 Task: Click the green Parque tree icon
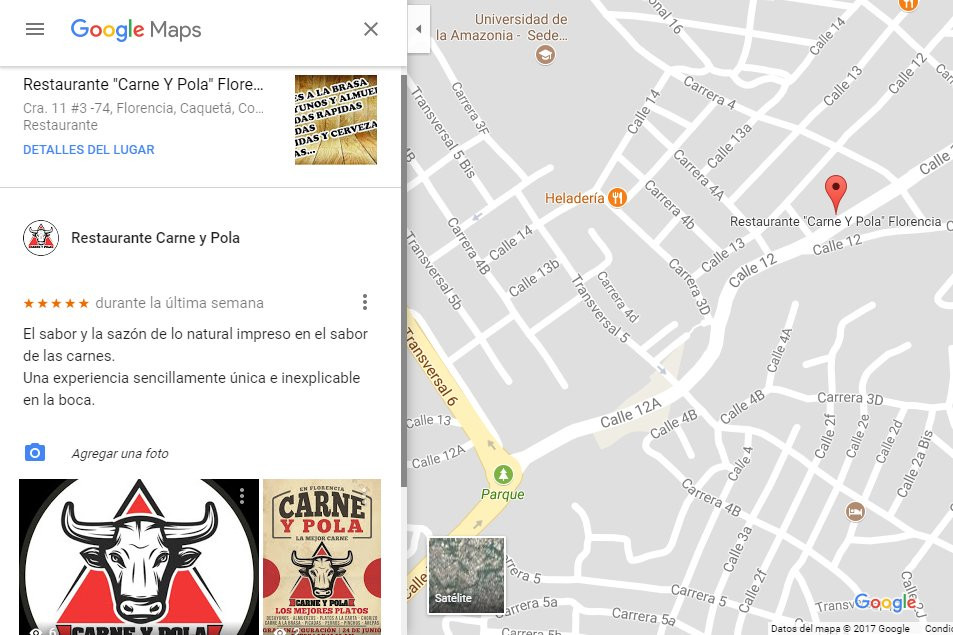pyautogui.click(x=503, y=473)
